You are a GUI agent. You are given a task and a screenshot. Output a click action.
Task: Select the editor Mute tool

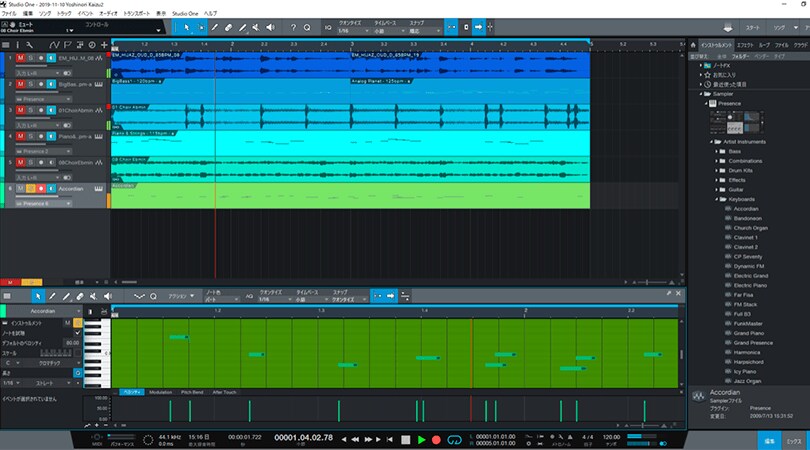(94, 296)
